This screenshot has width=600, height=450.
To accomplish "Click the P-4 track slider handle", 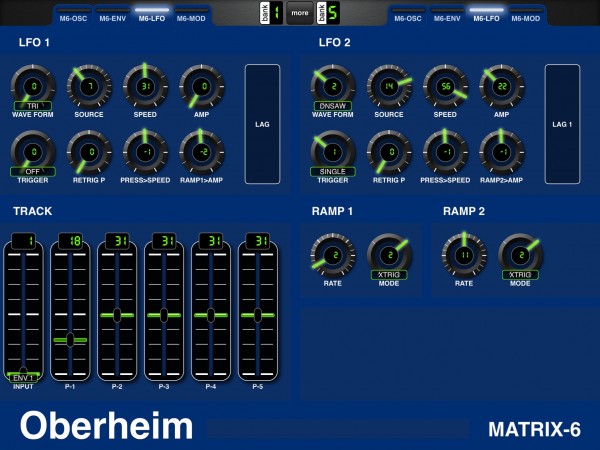I will pos(211,315).
